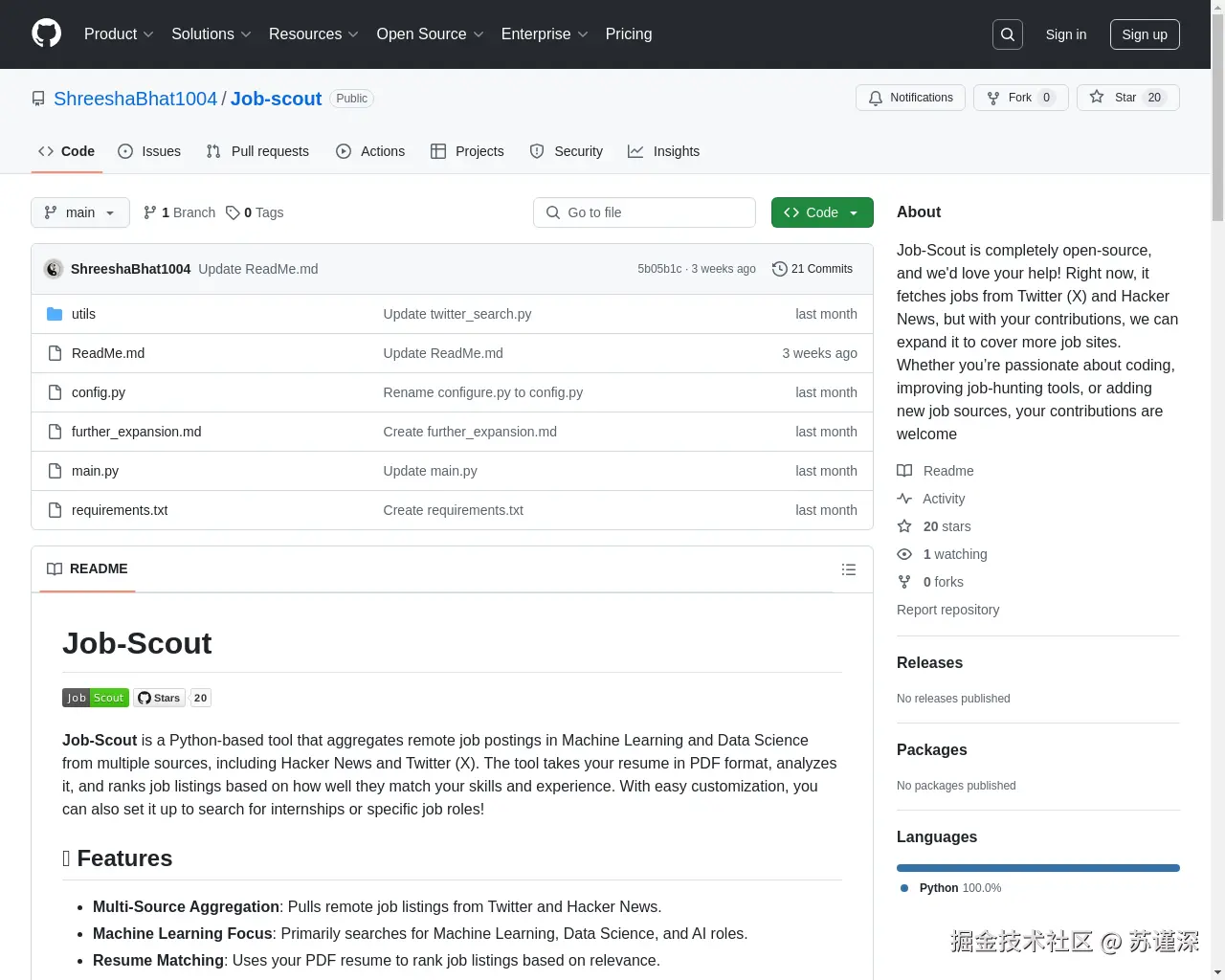1225x980 pixels.
Task: Open Readme link in About sidebar
Action: pos(935,471)
